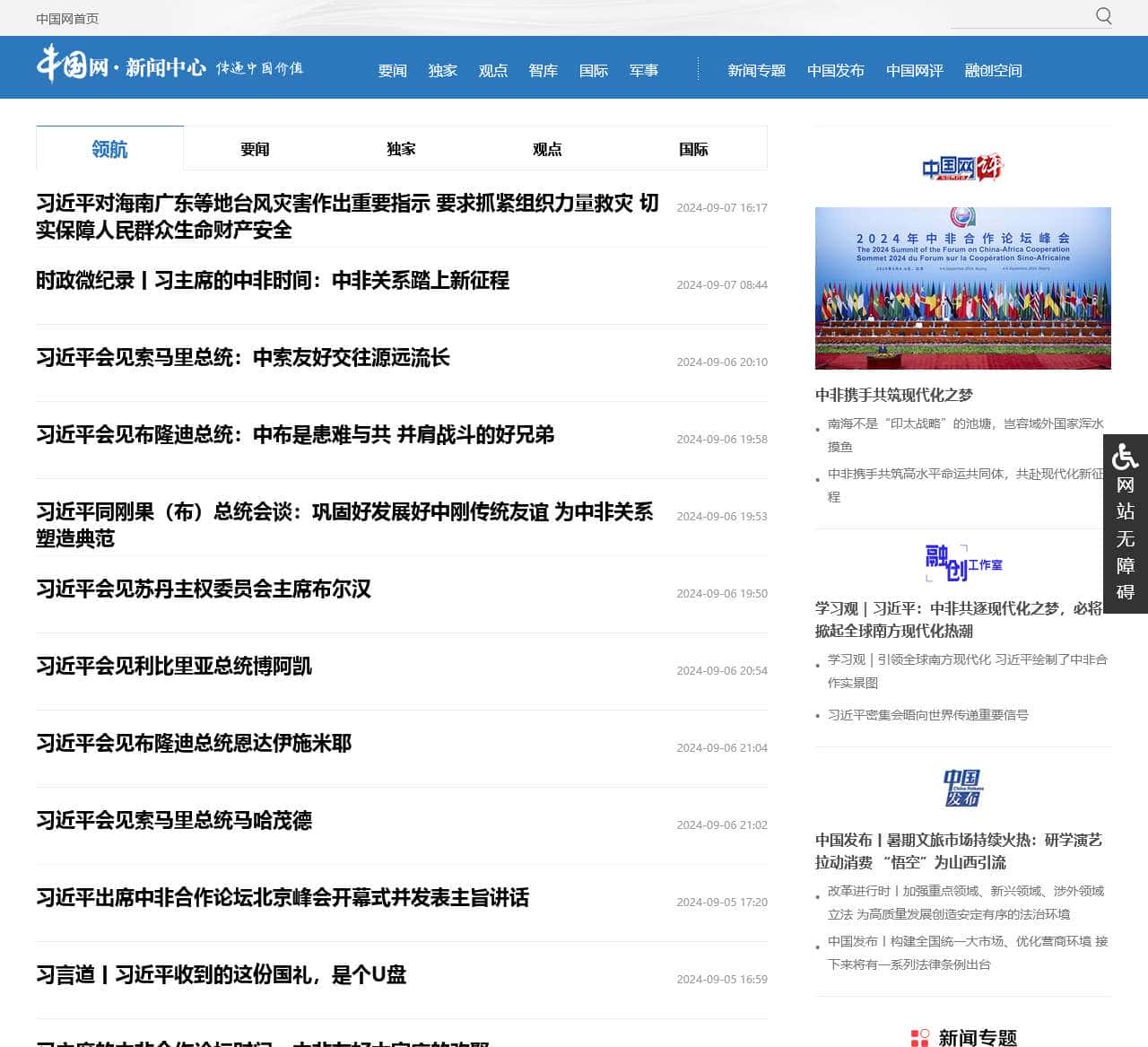Open headline about 海南广东台风灾害重要指示
The height and width of the screenshot is (1047, 1148).
tap(347, 216)
